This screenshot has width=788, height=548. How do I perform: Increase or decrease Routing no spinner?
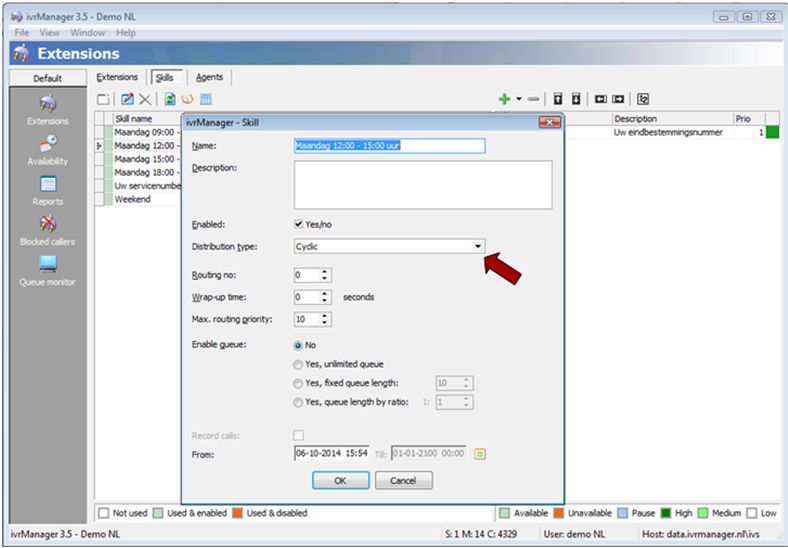(x=325, y=275)
